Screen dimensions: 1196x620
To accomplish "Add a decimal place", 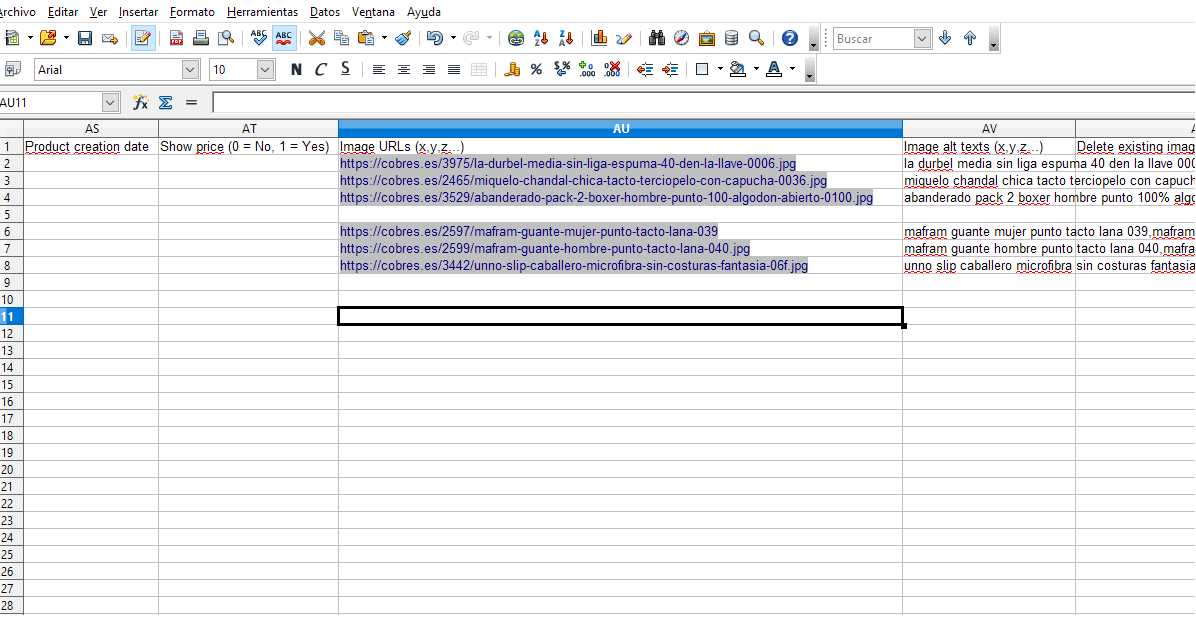I will pyautogui.click(x=587, y=69).
